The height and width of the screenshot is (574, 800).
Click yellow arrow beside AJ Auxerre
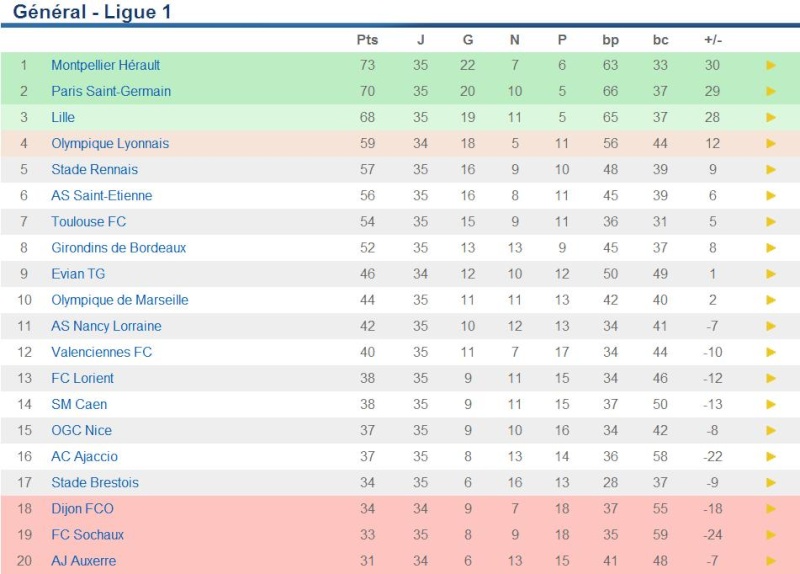click(771, 561)
